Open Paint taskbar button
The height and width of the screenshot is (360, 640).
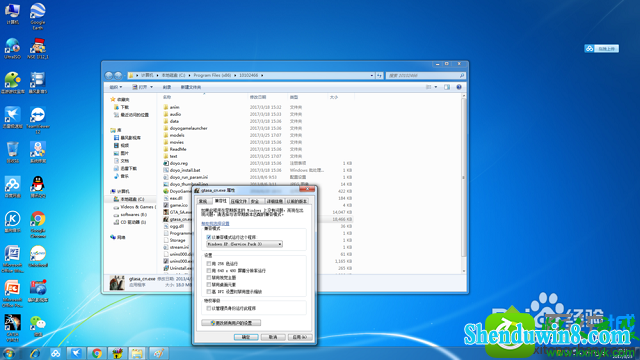tap(158, 353)
